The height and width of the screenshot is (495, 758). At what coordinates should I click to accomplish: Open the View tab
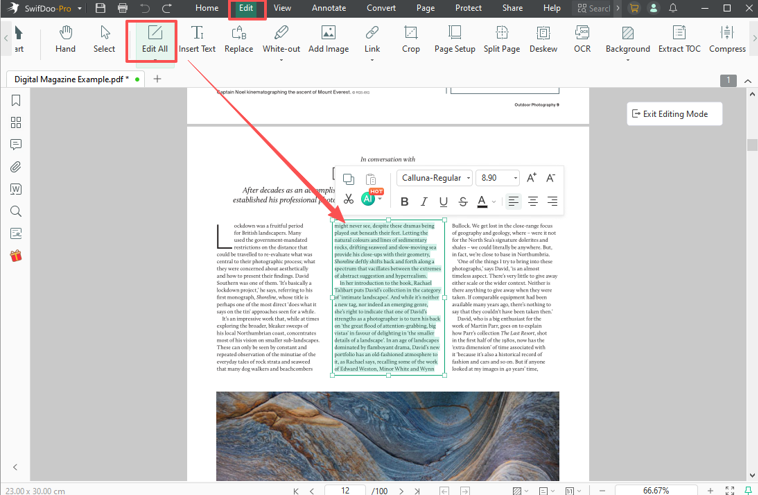click(282, 8)
